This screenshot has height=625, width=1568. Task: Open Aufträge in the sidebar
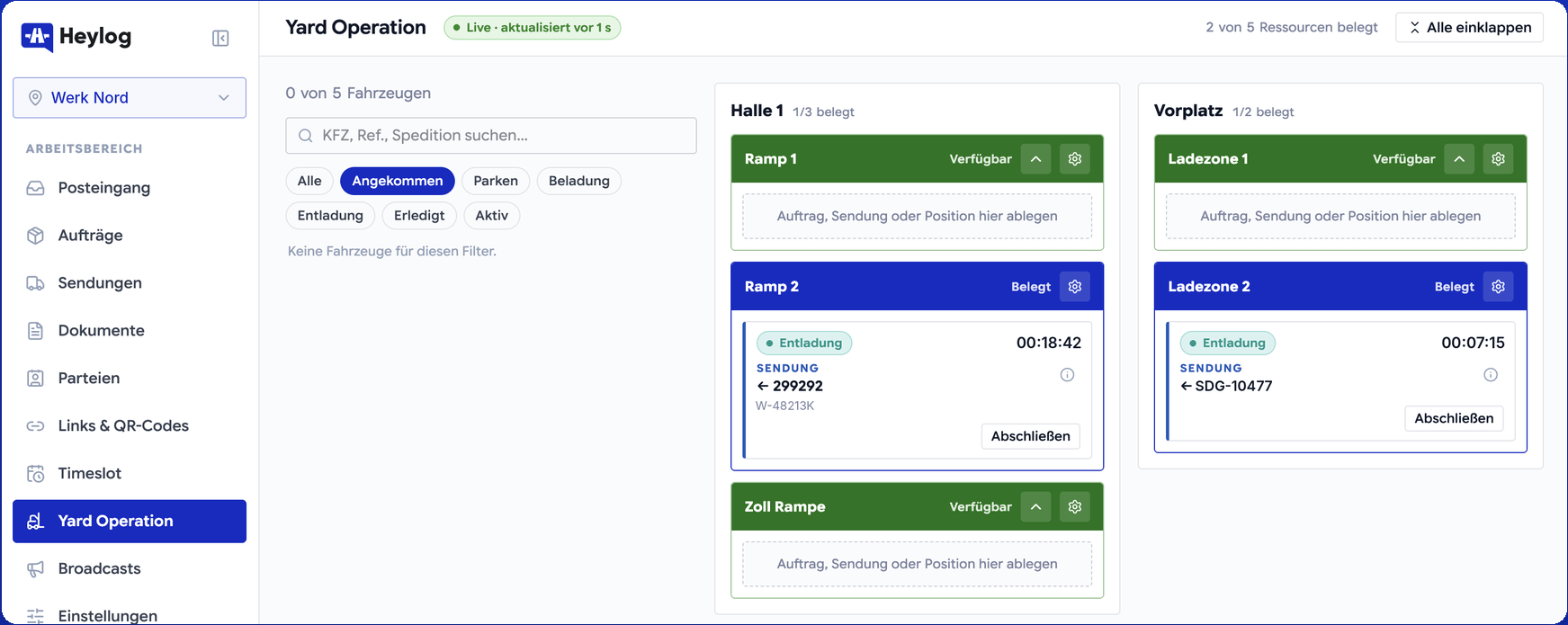click(130, 236)
